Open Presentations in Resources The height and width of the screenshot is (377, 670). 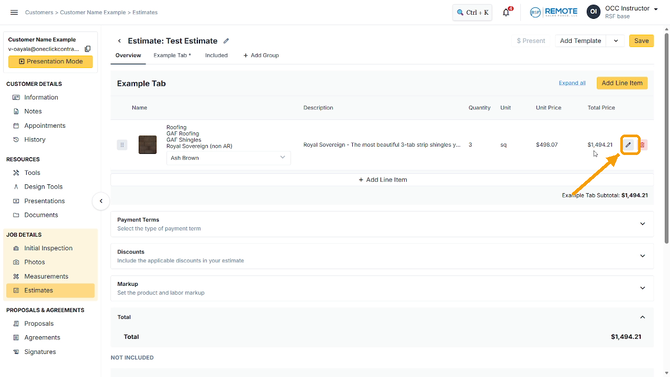coord(44,201)
